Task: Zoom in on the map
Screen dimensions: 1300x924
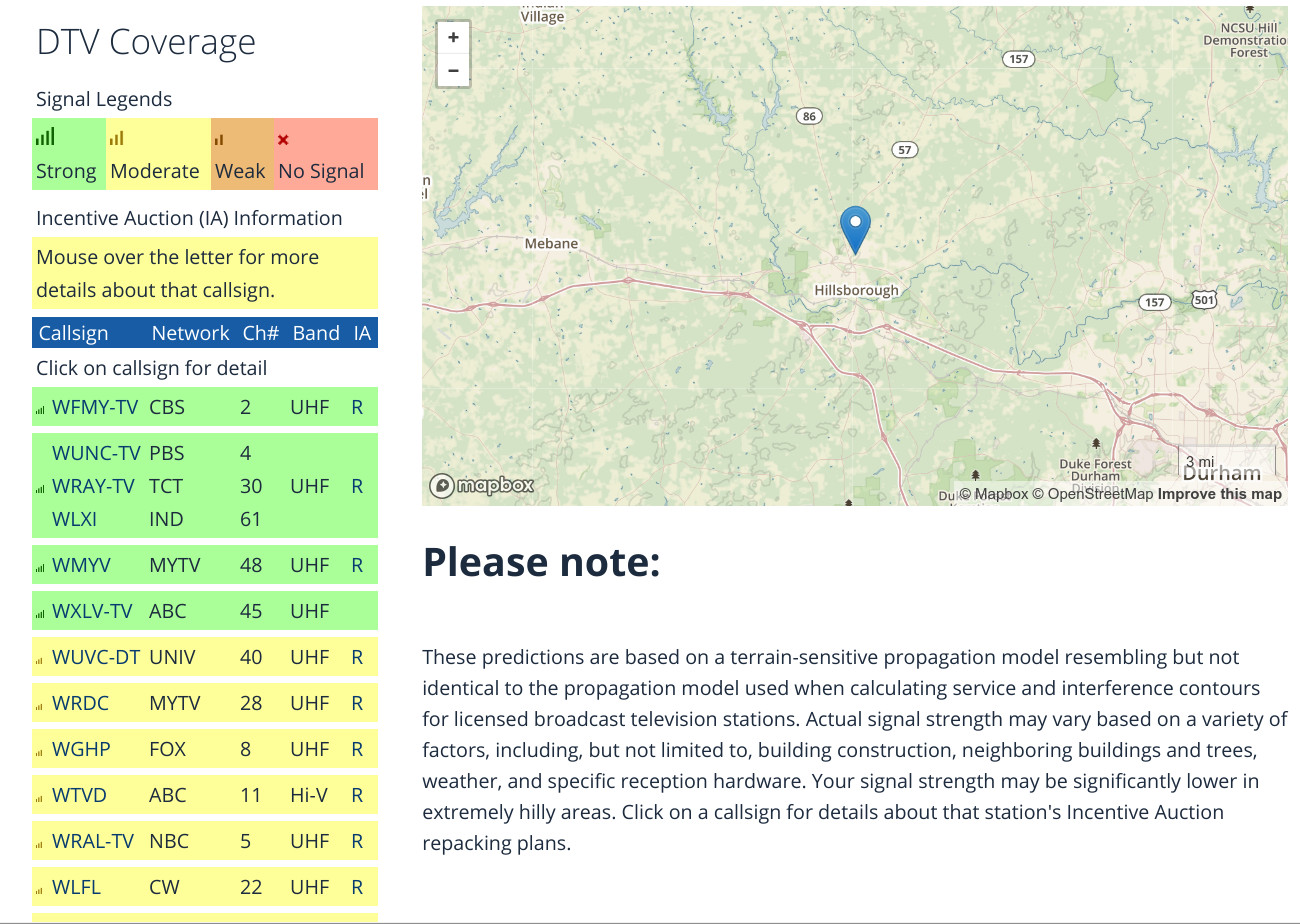Action: (453, 37)
